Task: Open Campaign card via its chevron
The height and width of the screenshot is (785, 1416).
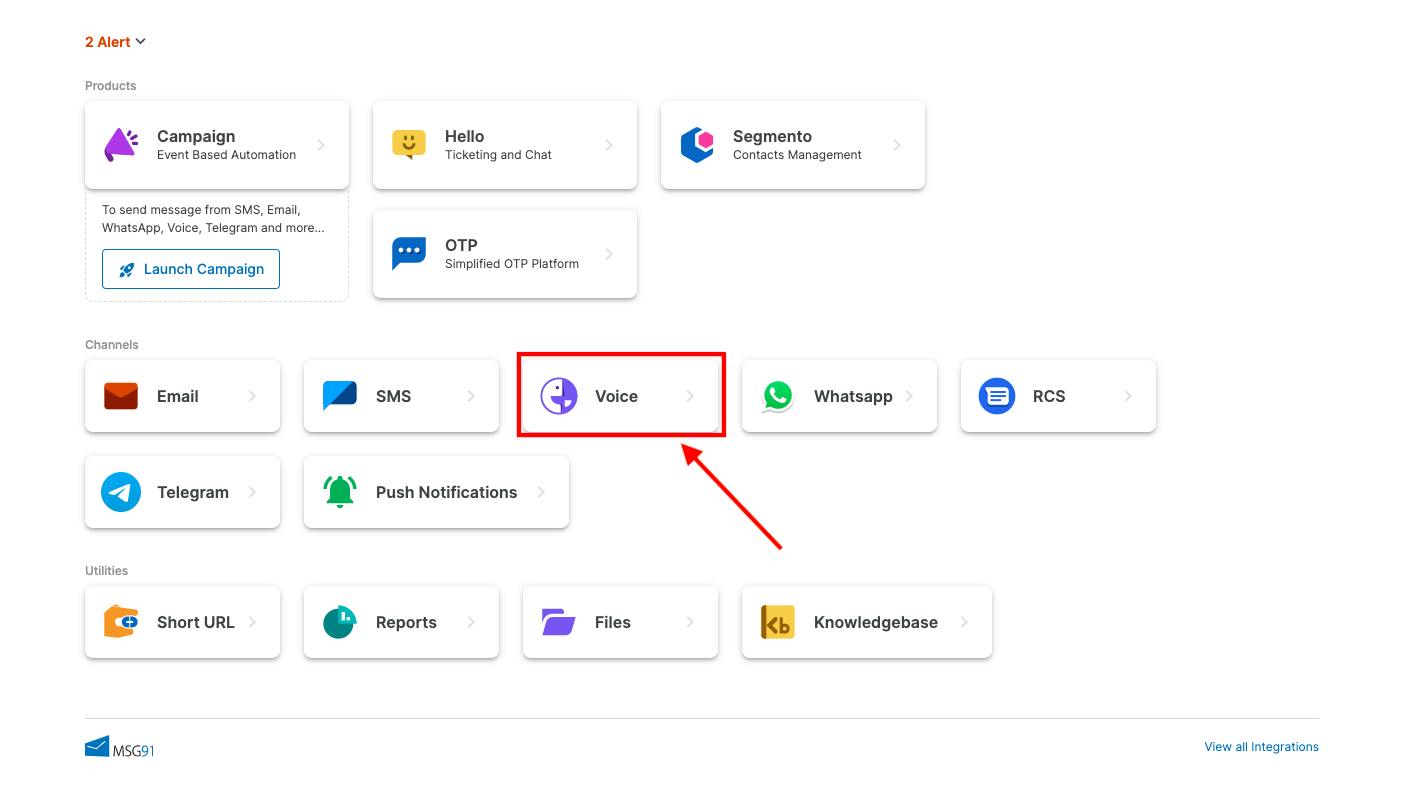Action: coord(321,145)
